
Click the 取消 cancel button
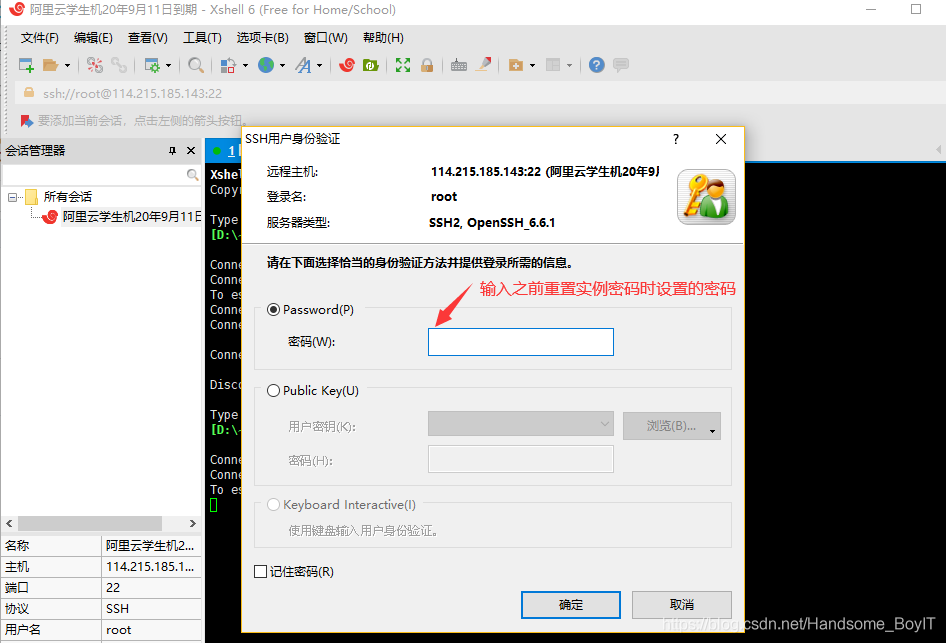682,604
